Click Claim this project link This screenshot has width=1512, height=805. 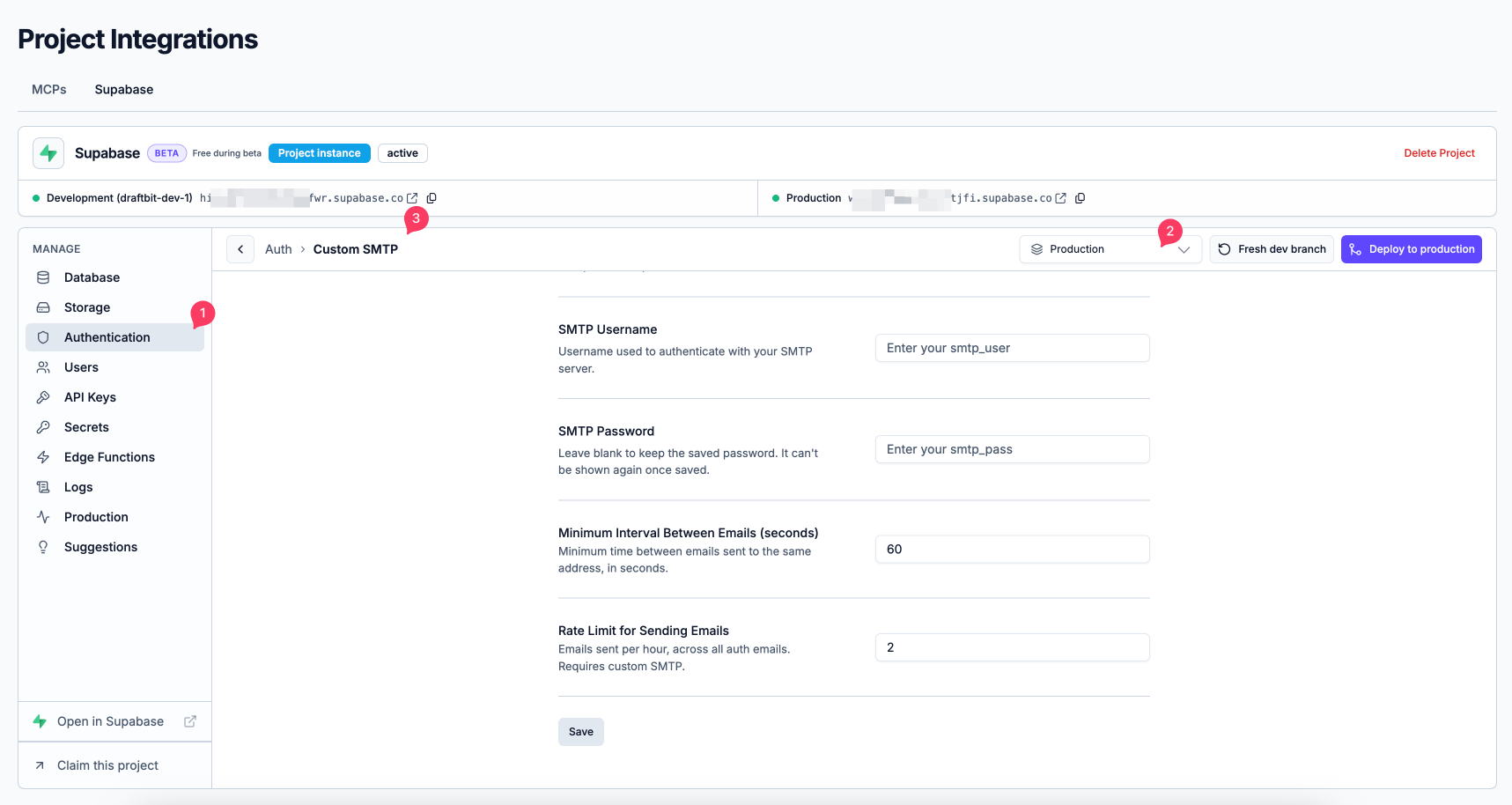tap(114, 765)
